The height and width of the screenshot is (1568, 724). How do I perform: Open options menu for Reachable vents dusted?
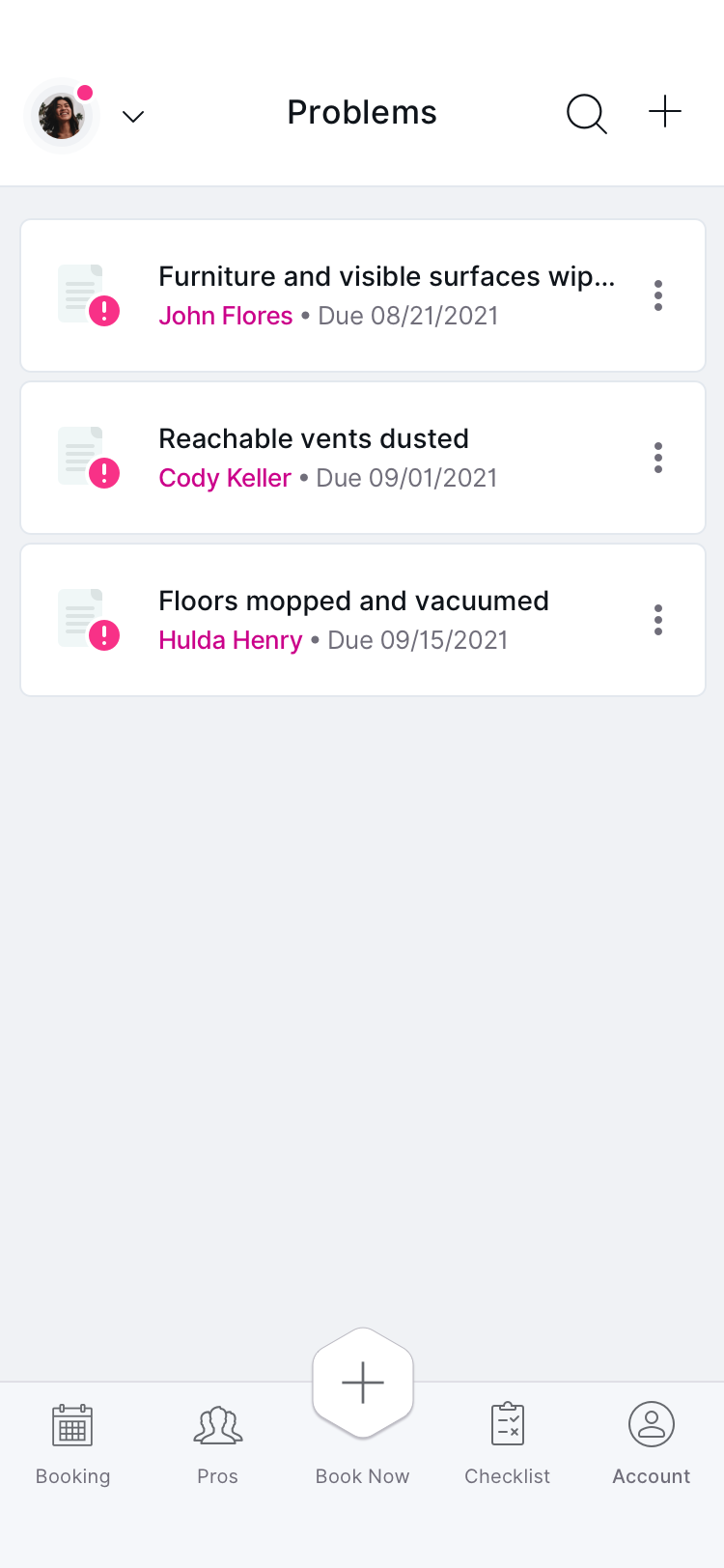(x=658, y=458)
